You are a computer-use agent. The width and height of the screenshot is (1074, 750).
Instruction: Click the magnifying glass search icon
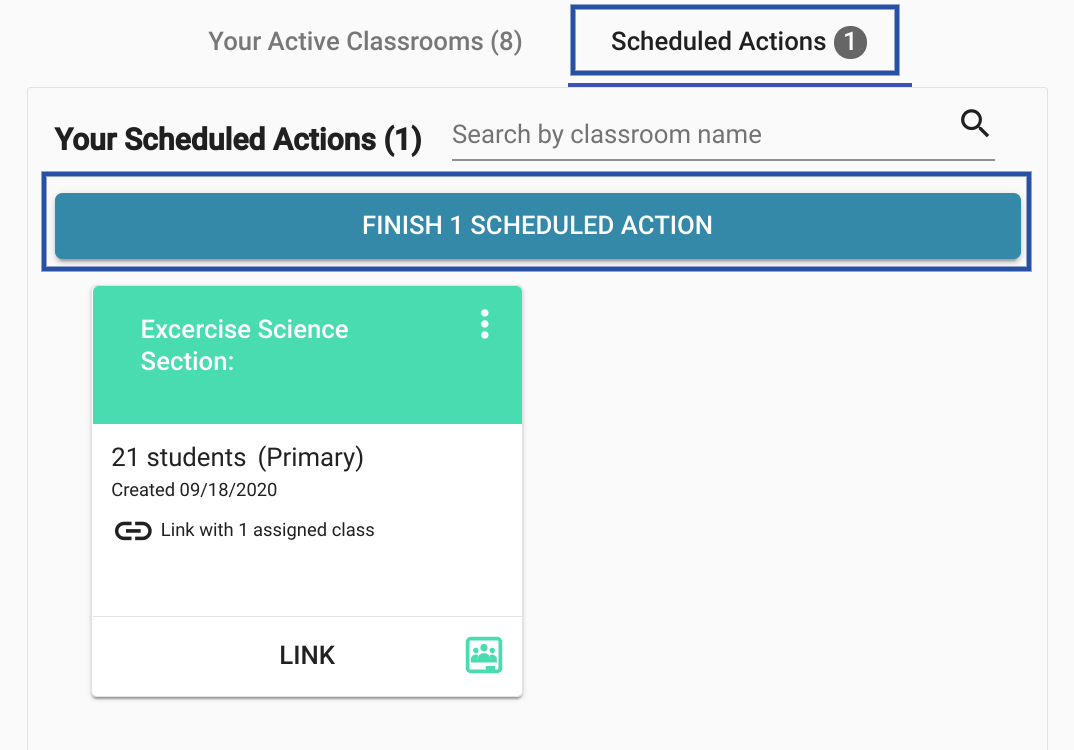point(975,124)
